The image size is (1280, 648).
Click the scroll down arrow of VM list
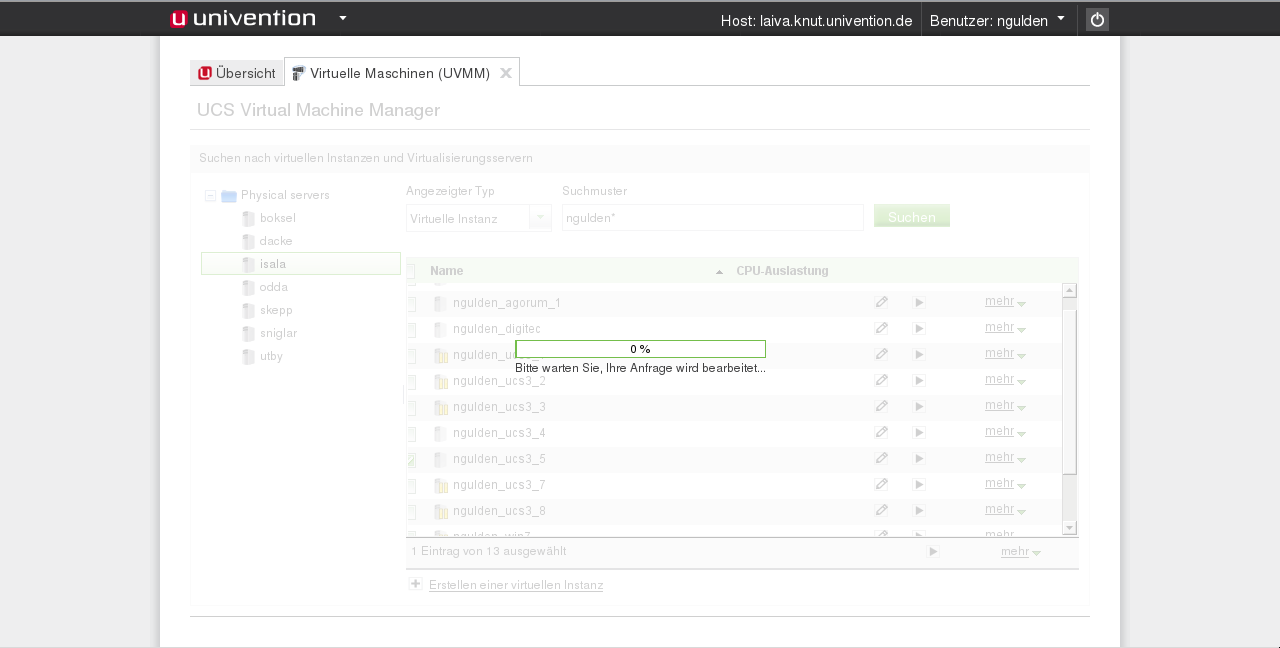click(1069, 527)
